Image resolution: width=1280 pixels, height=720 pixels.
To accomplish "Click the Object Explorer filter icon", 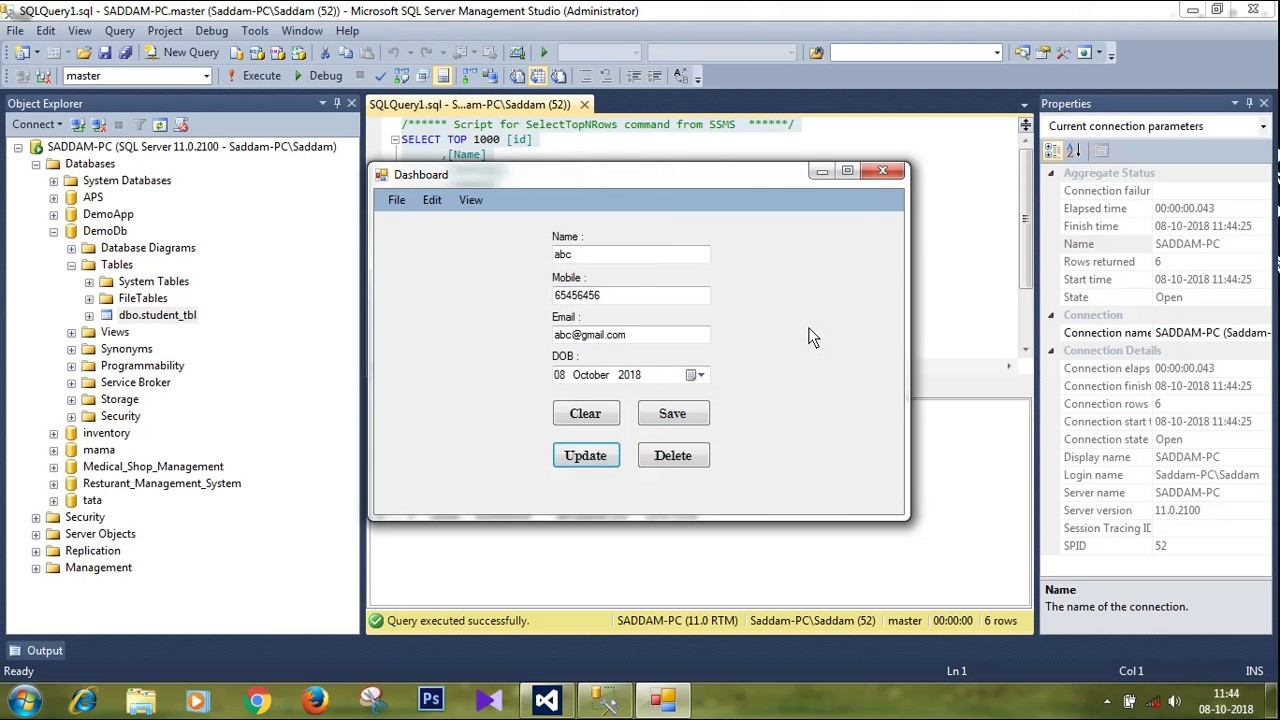I will tap(140, 125).
